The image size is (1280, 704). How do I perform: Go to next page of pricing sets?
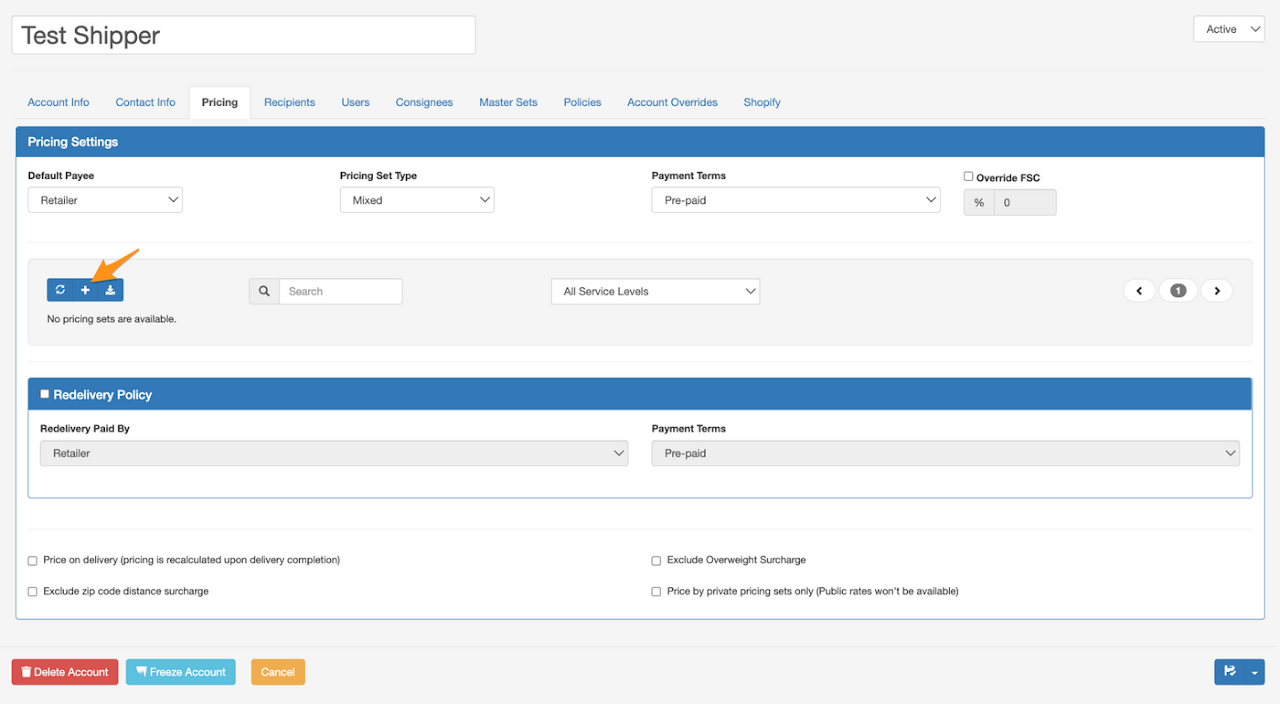tap(1217, 291)
